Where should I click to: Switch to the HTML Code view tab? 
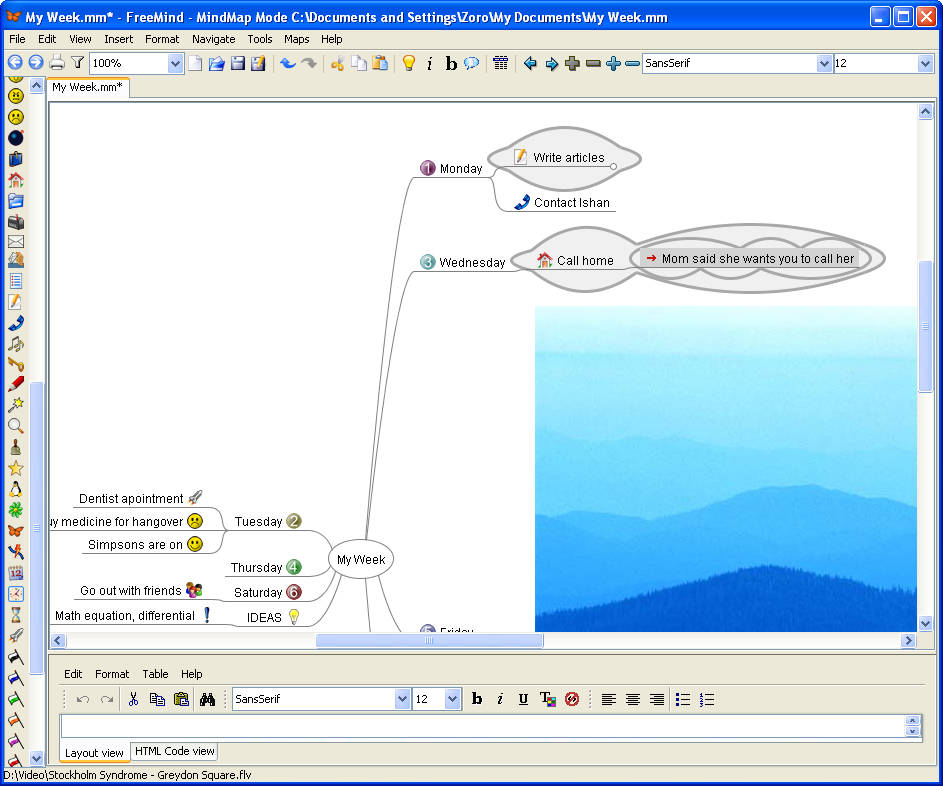174,752
